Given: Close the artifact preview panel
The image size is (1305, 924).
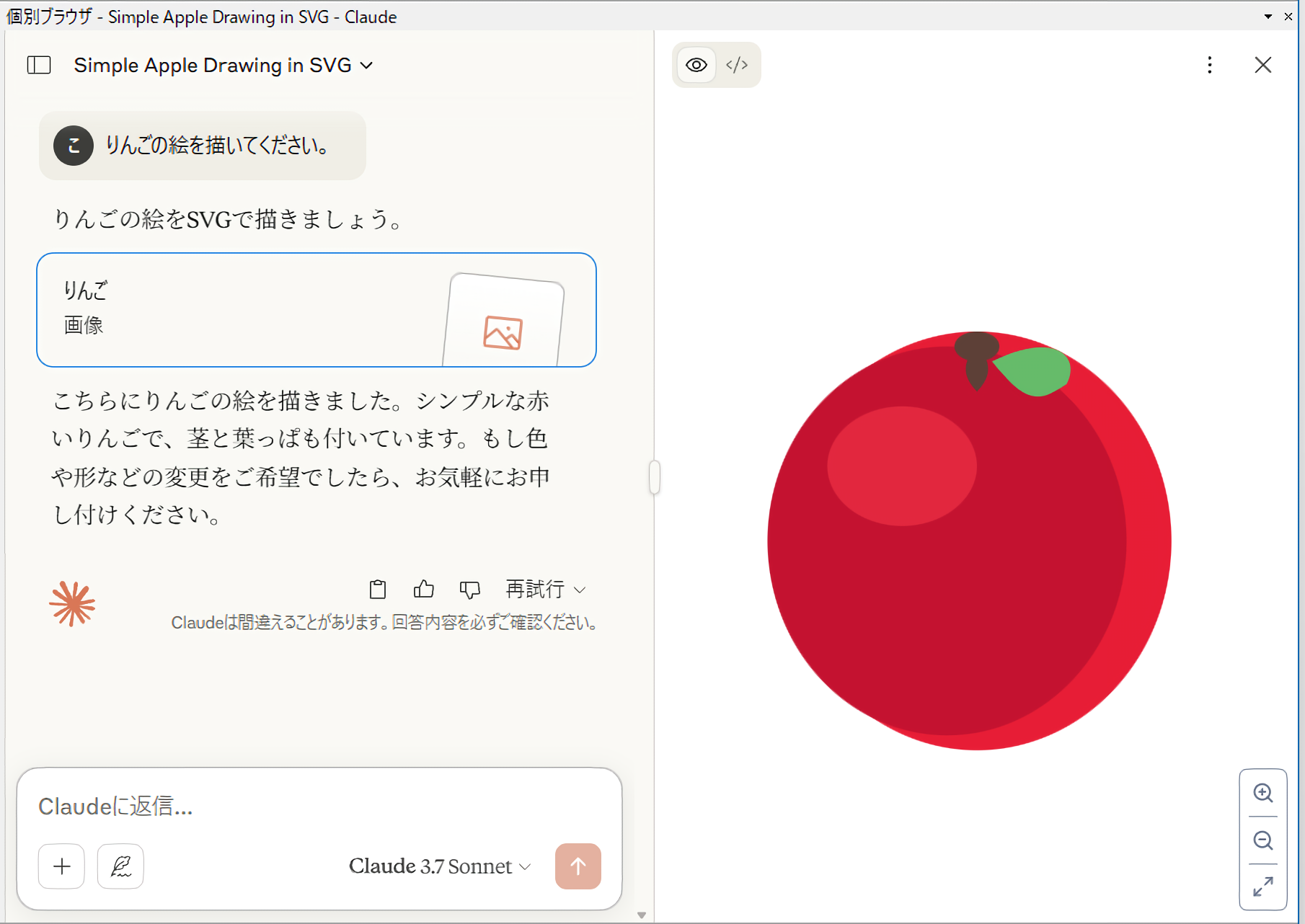Looking at the screenshot, I should tap(1262, 65).
